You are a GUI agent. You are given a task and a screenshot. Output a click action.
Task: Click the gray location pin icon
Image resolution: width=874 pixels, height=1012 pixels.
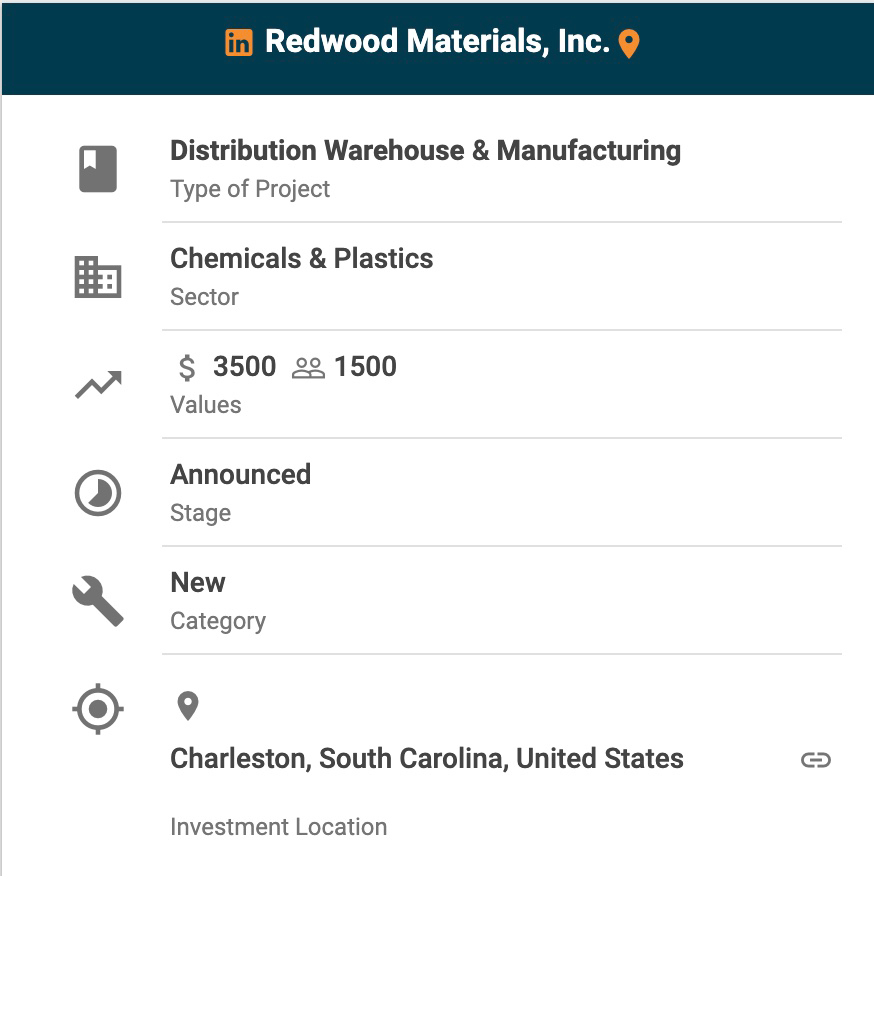coord(188,706)
